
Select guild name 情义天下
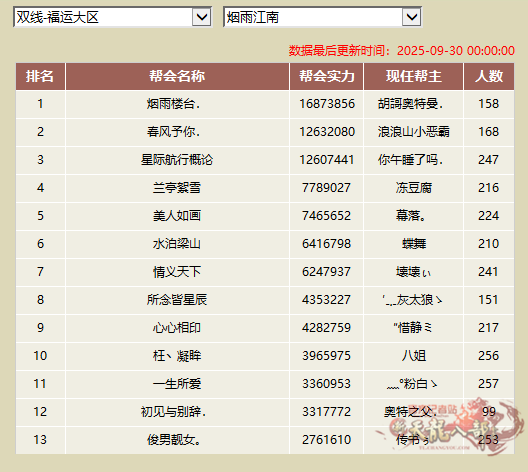pos(177,271)
